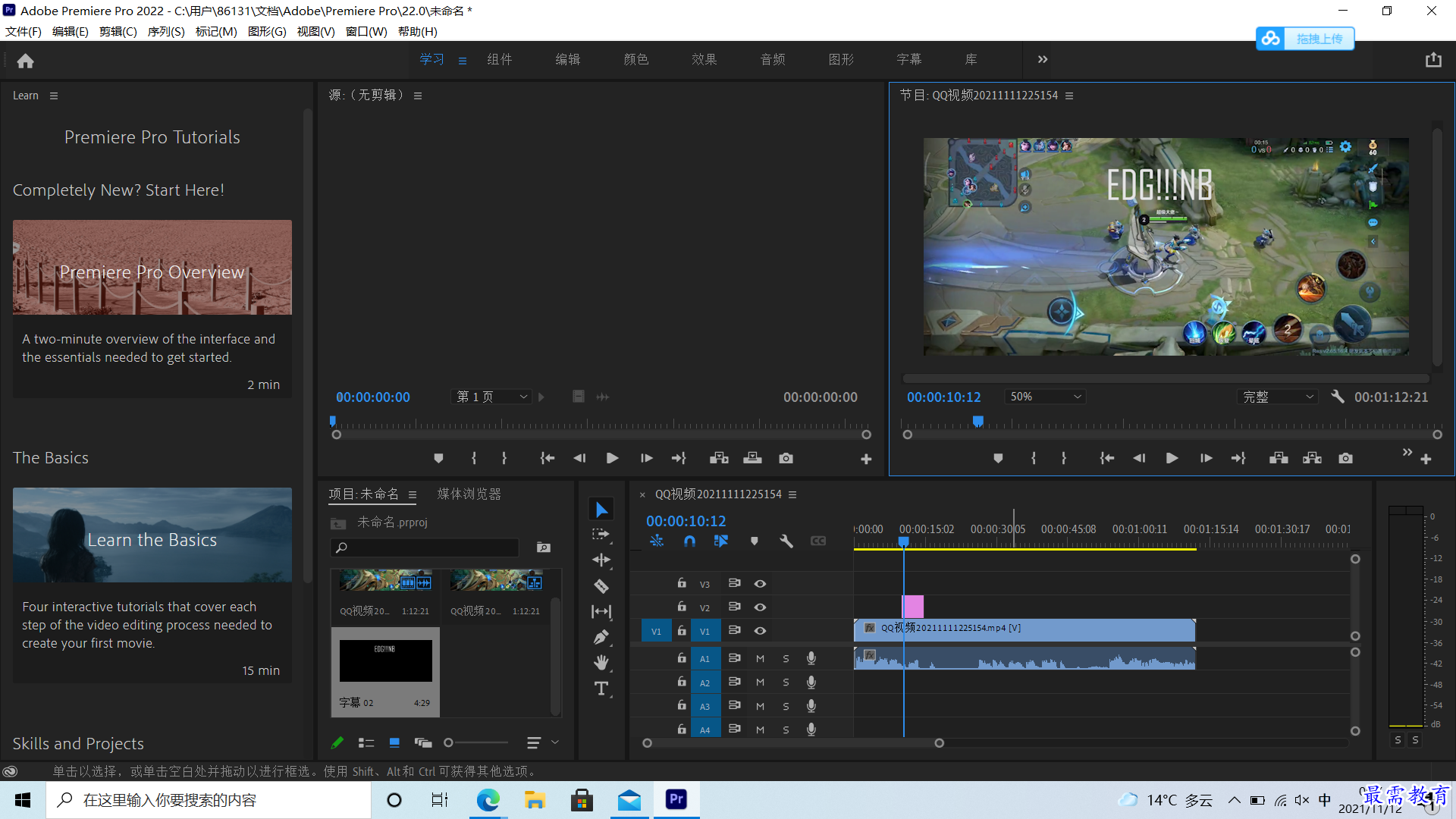1456x819 pixels.
Task: Play the source monitor
Action: pyautogui.click(x=612, y=458)
